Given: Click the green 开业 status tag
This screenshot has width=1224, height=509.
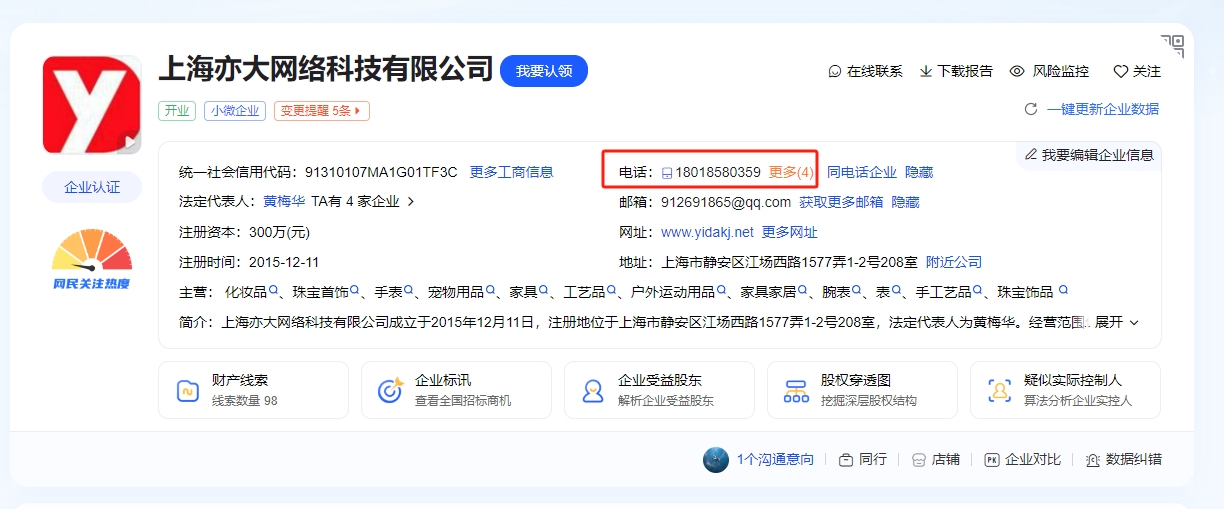Looking at the screenshot, I should click(177, 111).
